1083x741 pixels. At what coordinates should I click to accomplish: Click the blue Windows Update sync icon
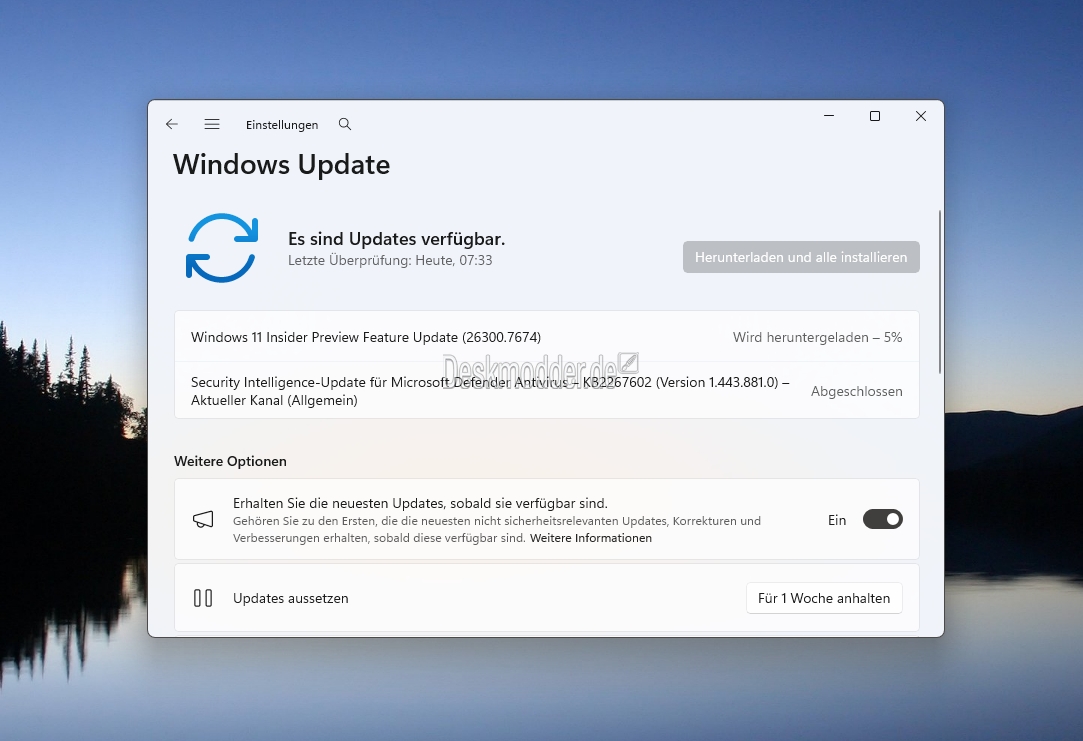tap(222, 247)
